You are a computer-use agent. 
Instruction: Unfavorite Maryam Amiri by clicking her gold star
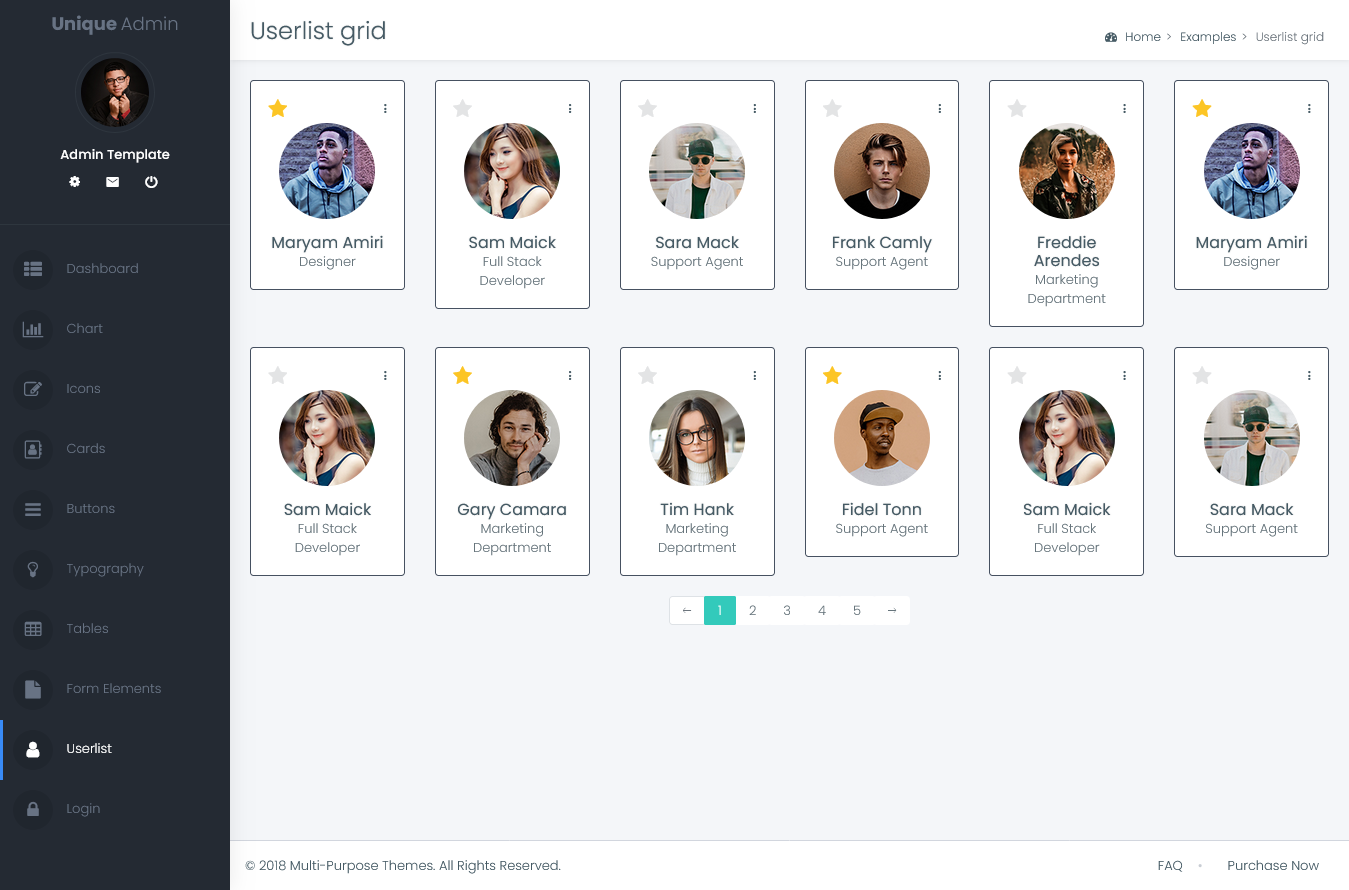(277, 108)
